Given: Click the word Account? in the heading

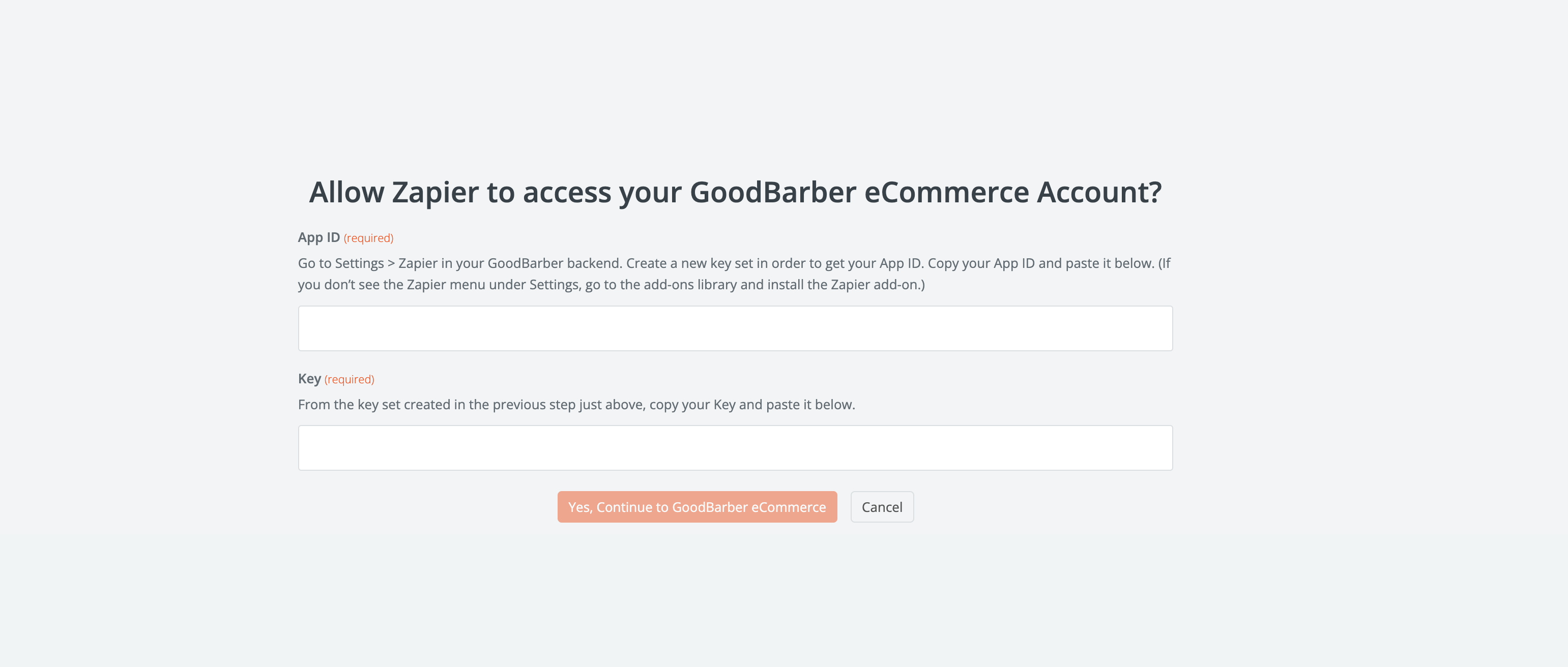Looking at the screenshot, I should pos(1099,193).
